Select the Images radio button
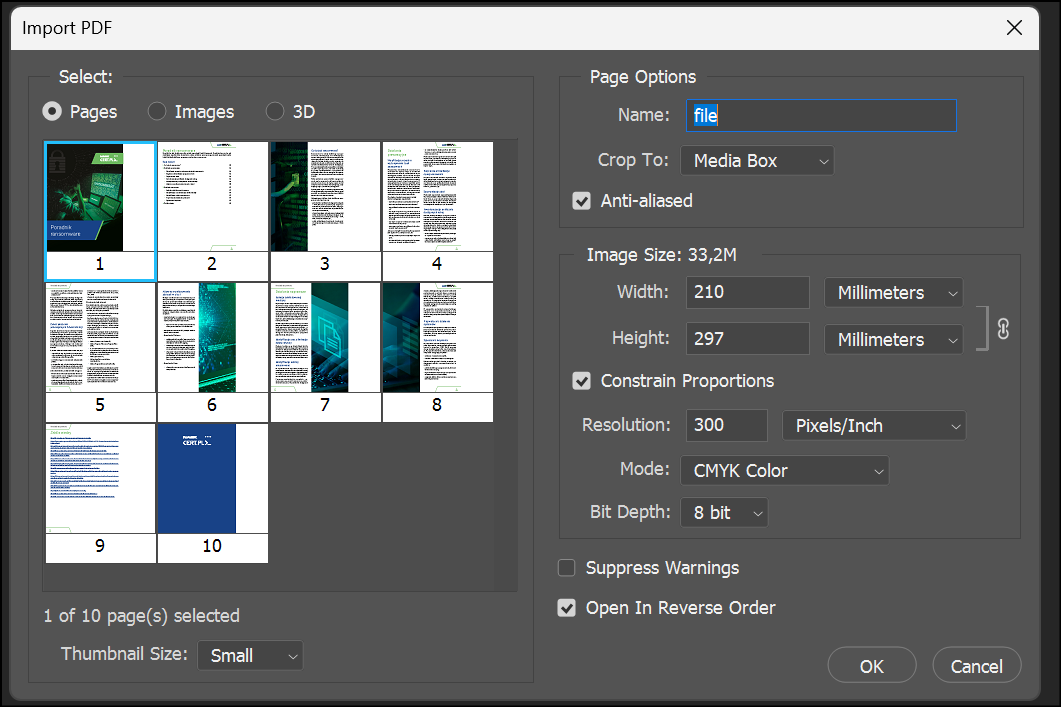1061x707 pixels. 157,111
